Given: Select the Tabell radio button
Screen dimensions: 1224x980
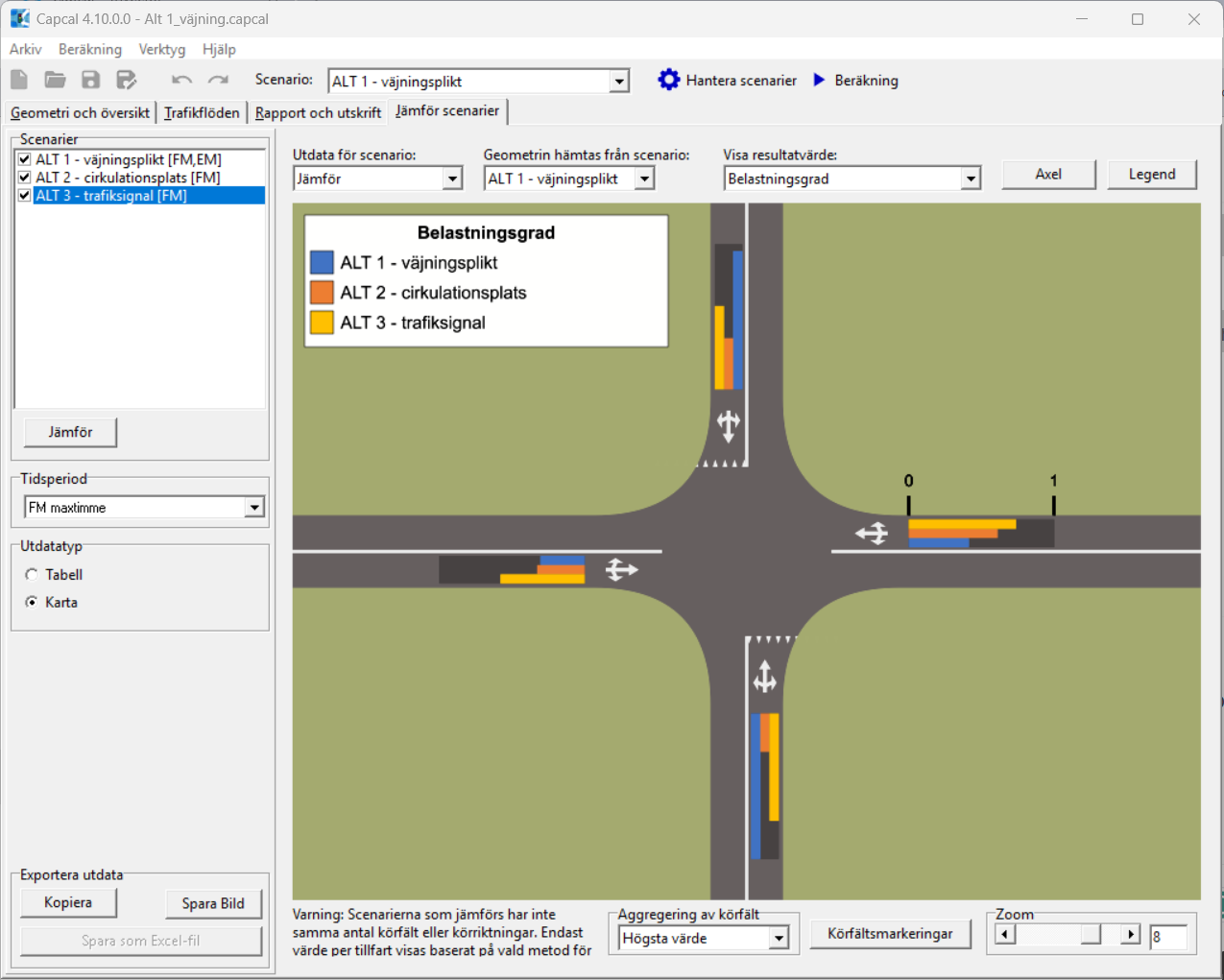Looking at the screenshot, I should (32, 574).
